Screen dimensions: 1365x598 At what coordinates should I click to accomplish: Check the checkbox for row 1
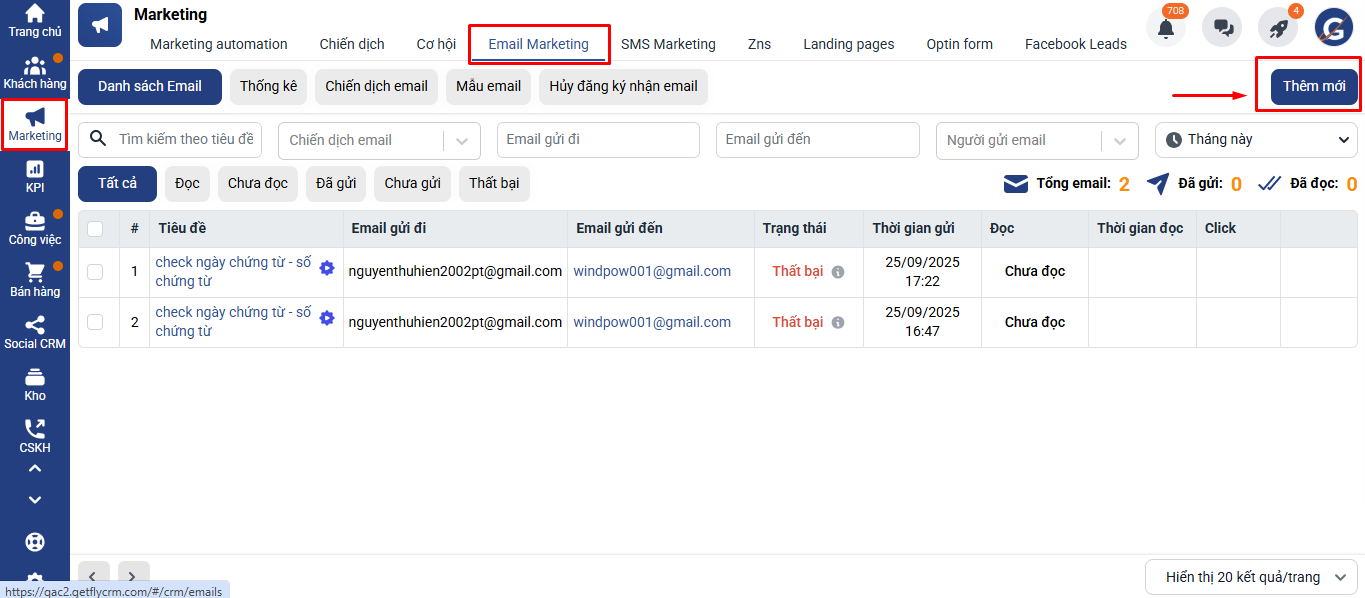[95, 272]
